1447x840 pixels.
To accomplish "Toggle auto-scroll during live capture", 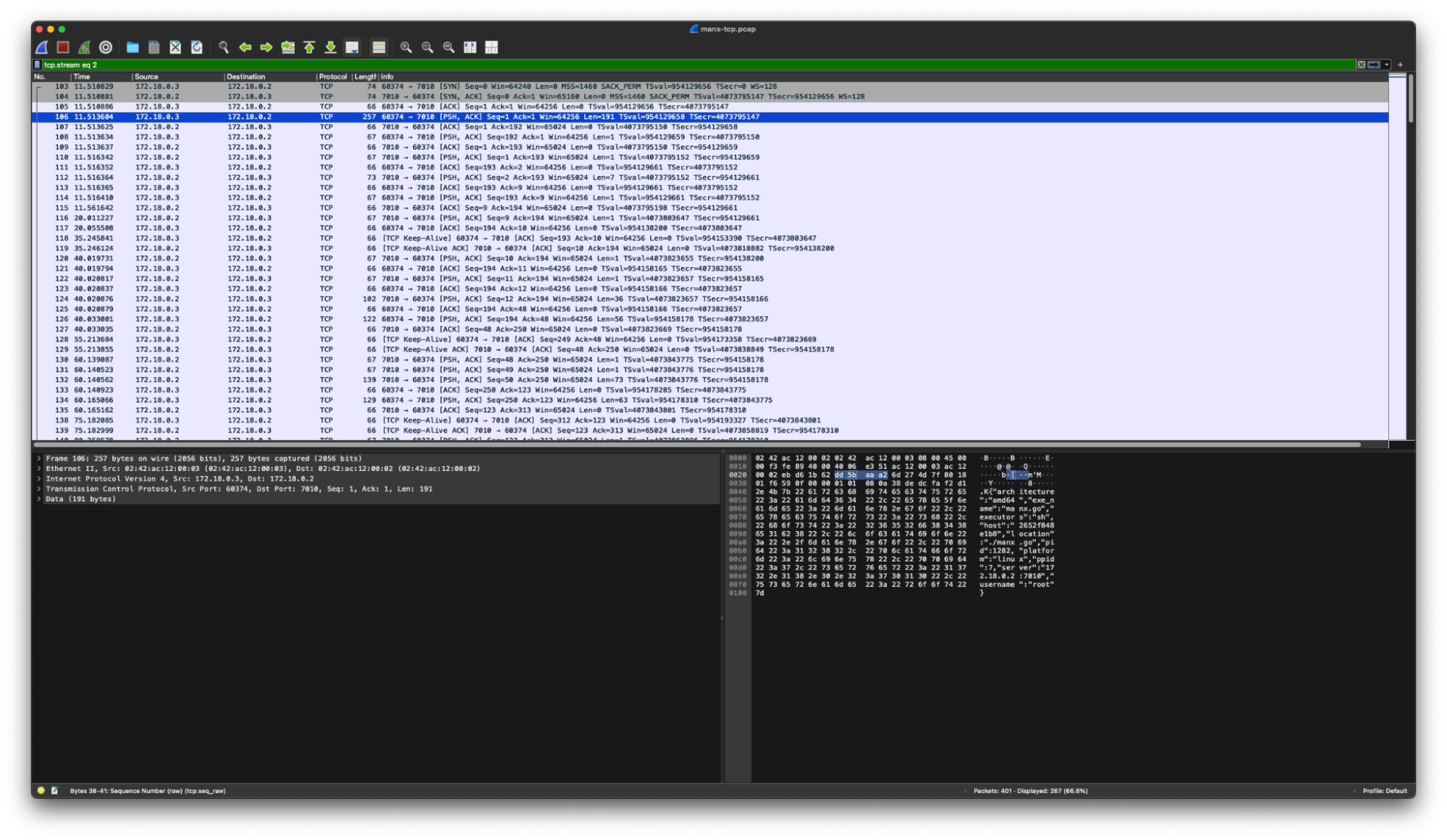I will (x=352, y=47).
